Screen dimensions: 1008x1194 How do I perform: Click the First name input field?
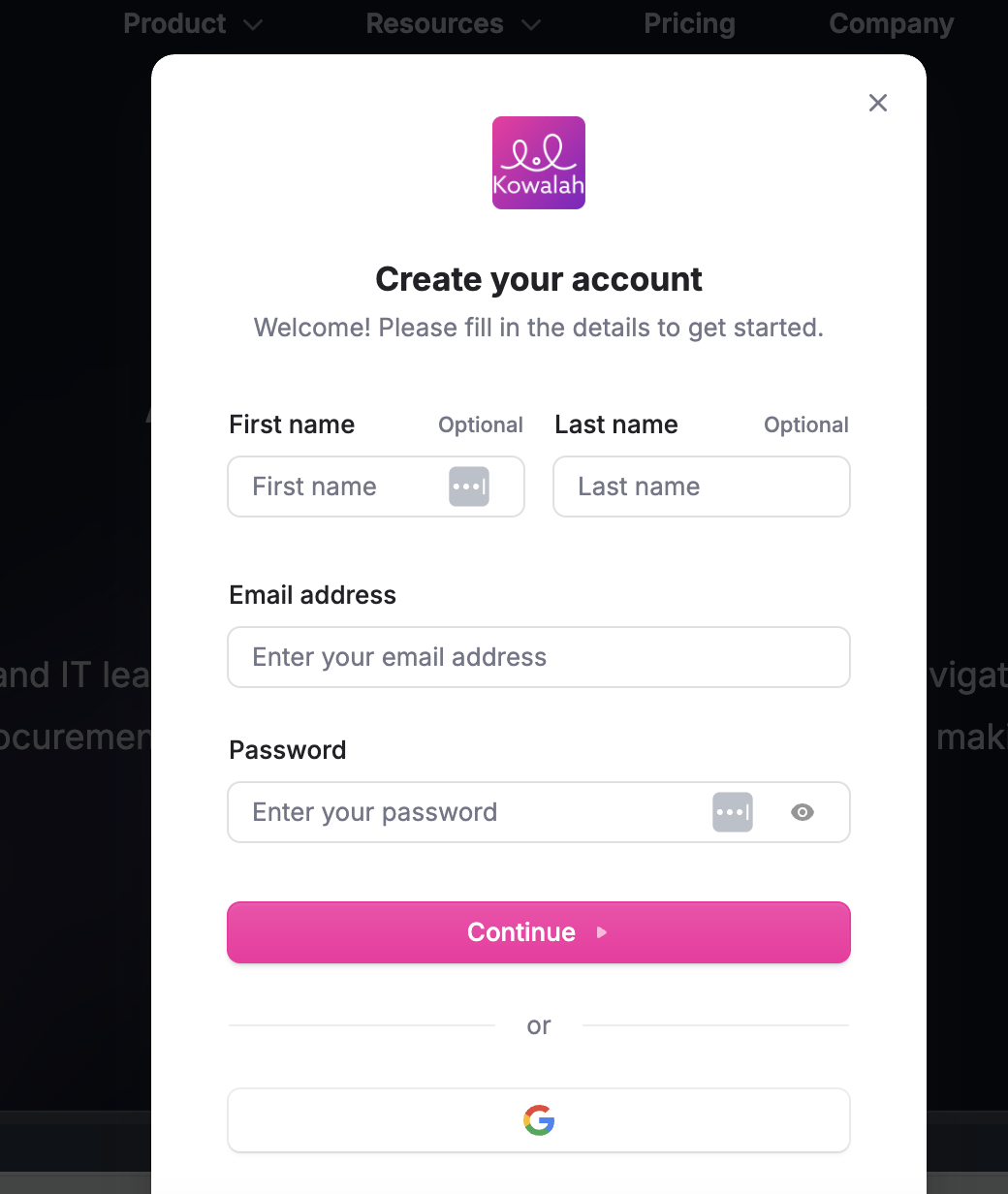[x=330, y=487]
